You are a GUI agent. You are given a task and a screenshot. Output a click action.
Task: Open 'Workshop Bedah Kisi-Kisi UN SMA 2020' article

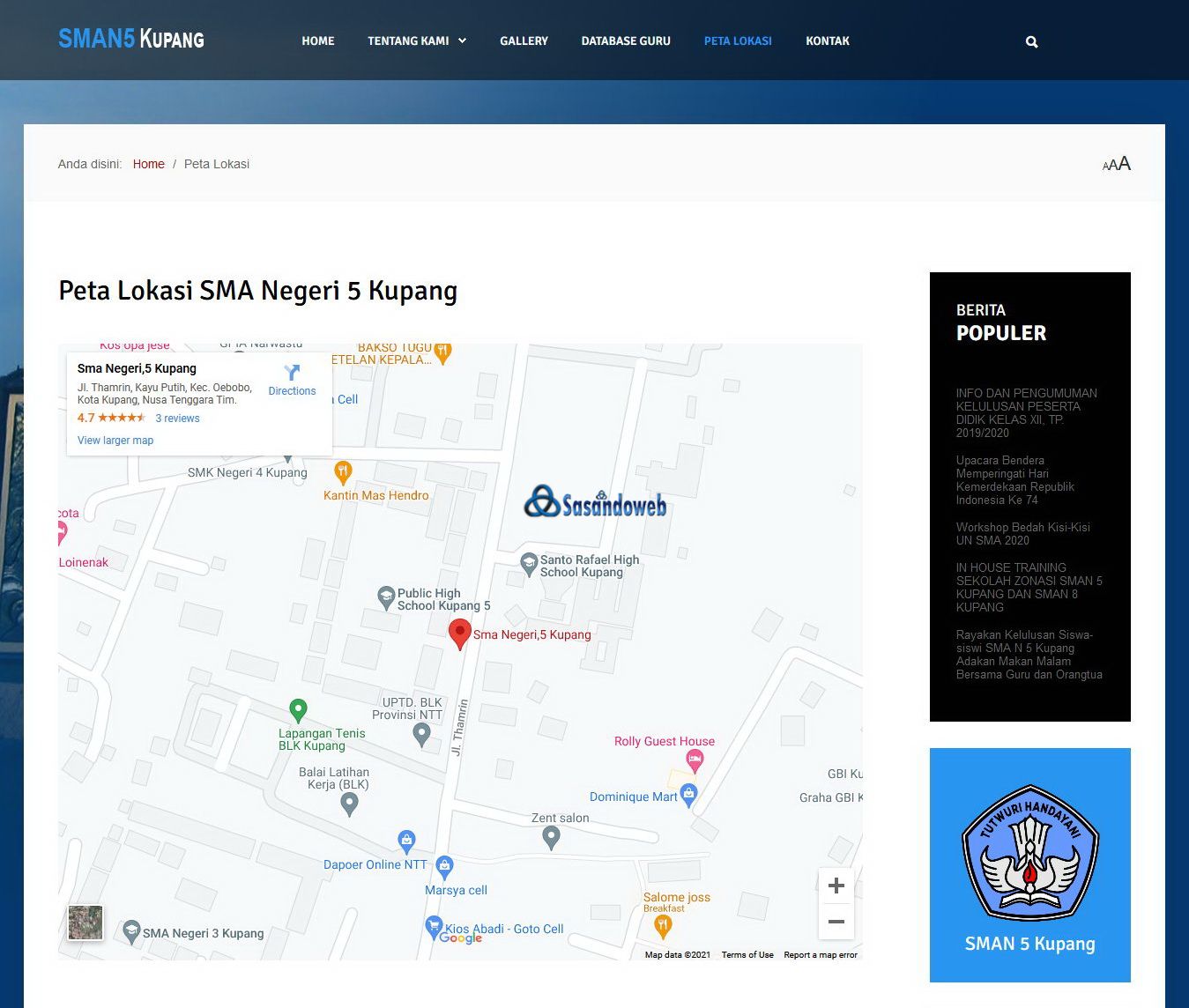(x=1023, y=533)
